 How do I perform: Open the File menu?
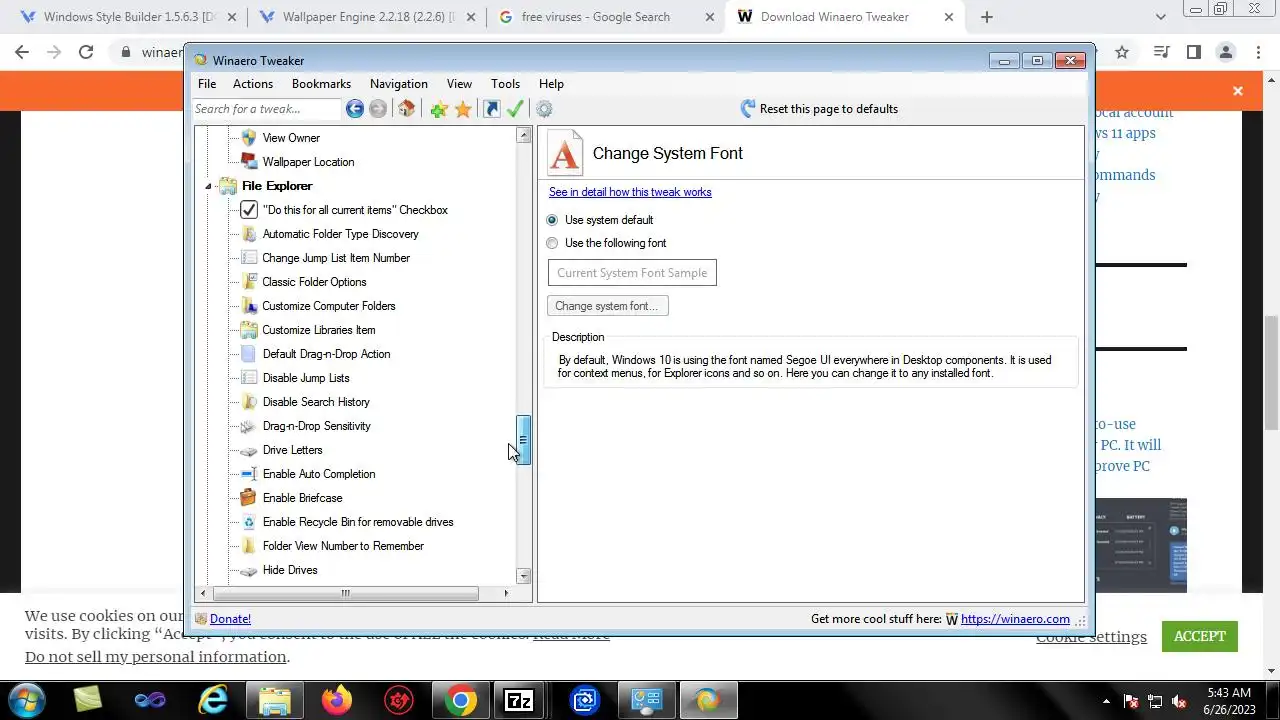pos(207,84)
